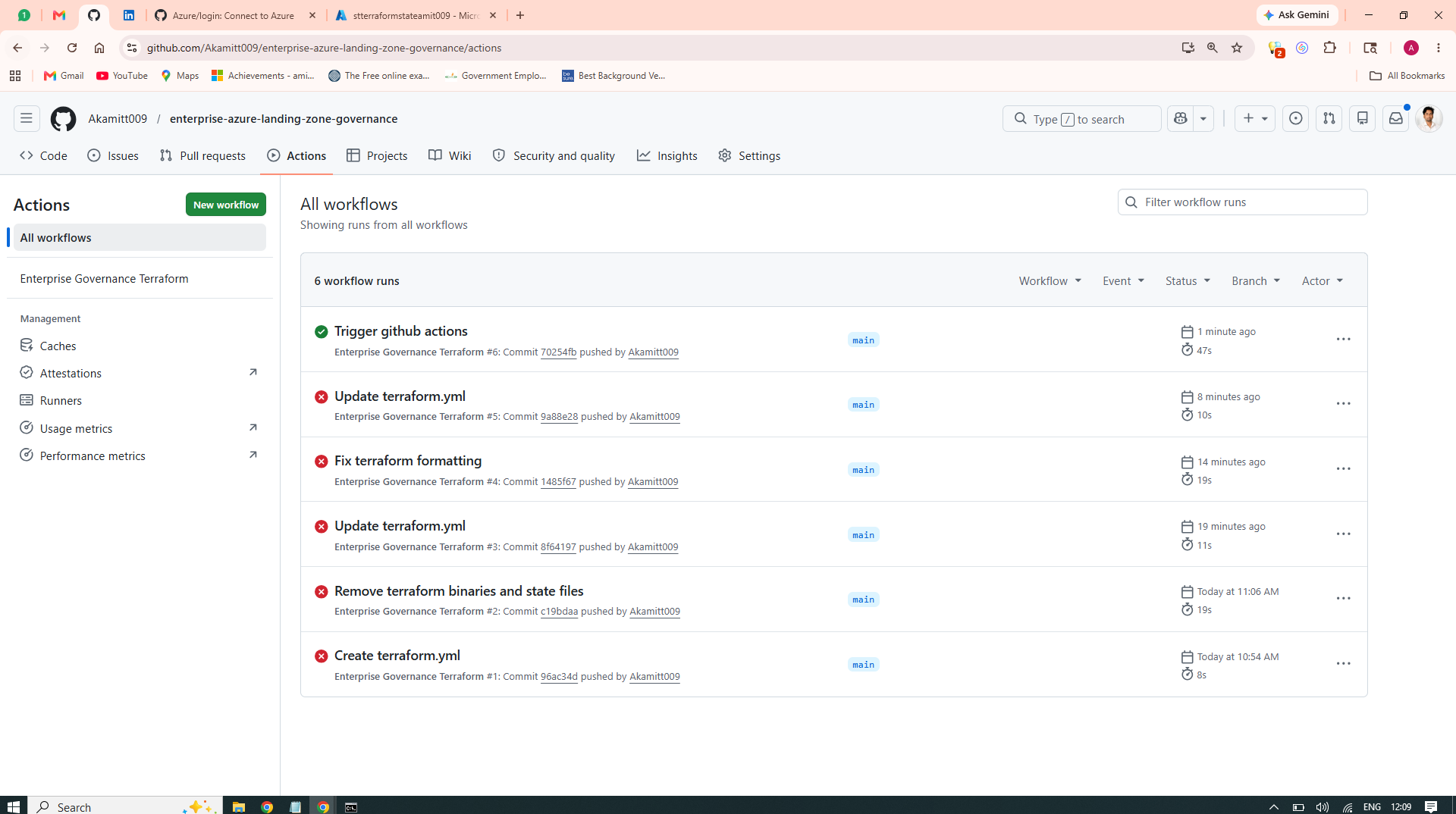Switch to the Projects tab
Image resolution: width=1456 pixels, height=814 pixels.
click(378, 156)
